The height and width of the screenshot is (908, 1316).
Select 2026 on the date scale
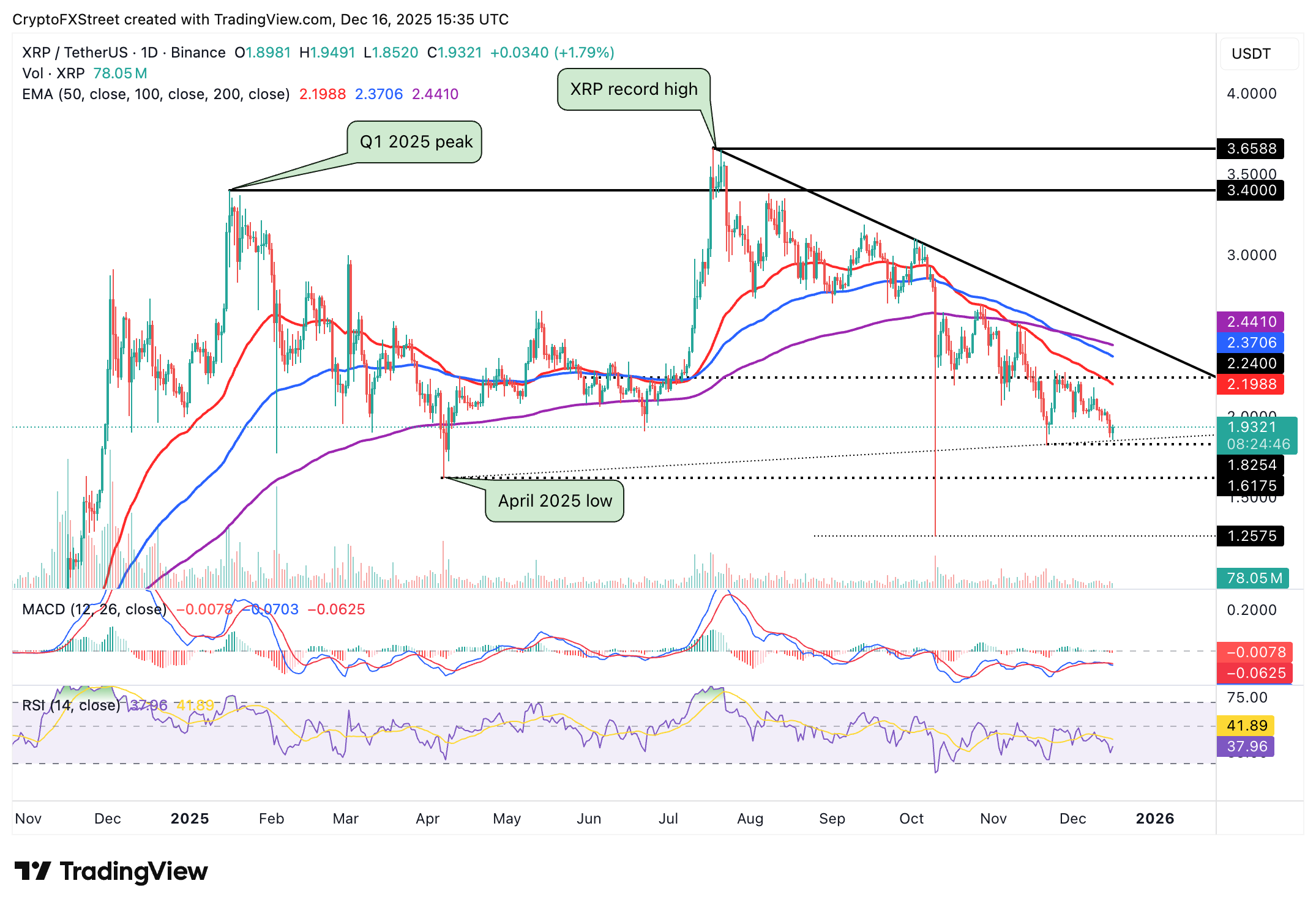pyautogui.click(x=1156, y=818)
